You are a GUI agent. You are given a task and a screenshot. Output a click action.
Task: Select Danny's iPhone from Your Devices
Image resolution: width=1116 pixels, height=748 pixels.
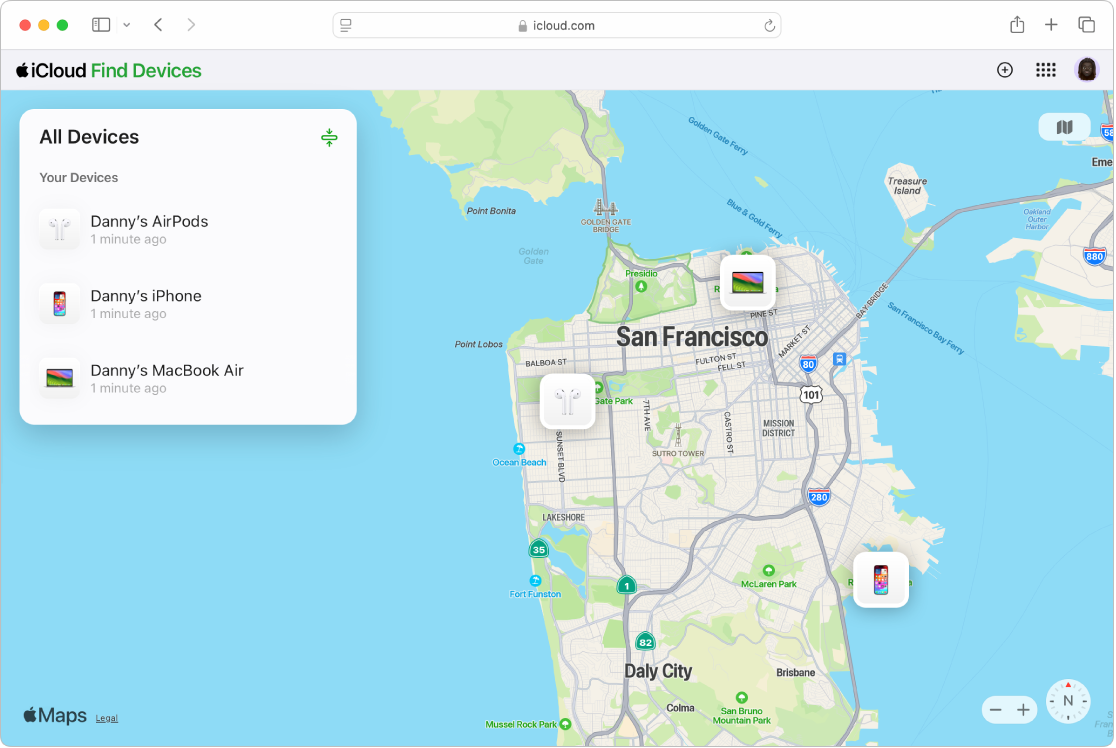(146, 304)
